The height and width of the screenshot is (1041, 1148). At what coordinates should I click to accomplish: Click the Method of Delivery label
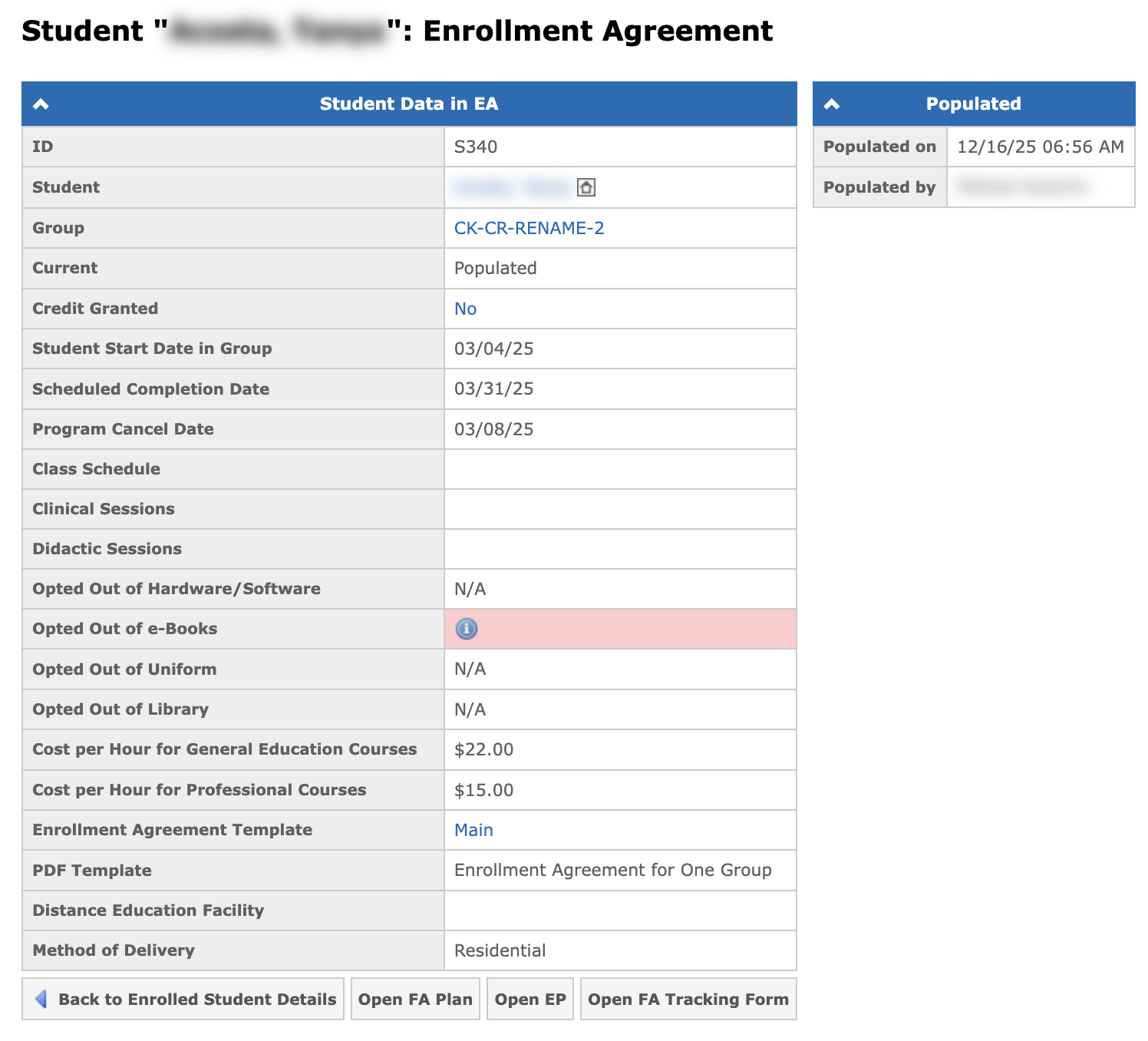[x=114, y=950]
